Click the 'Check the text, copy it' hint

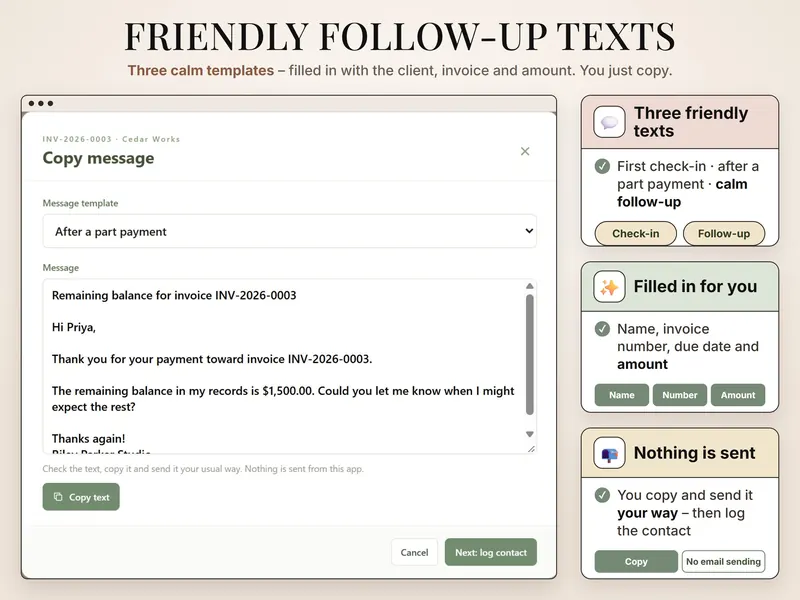(x=203, y=469)
